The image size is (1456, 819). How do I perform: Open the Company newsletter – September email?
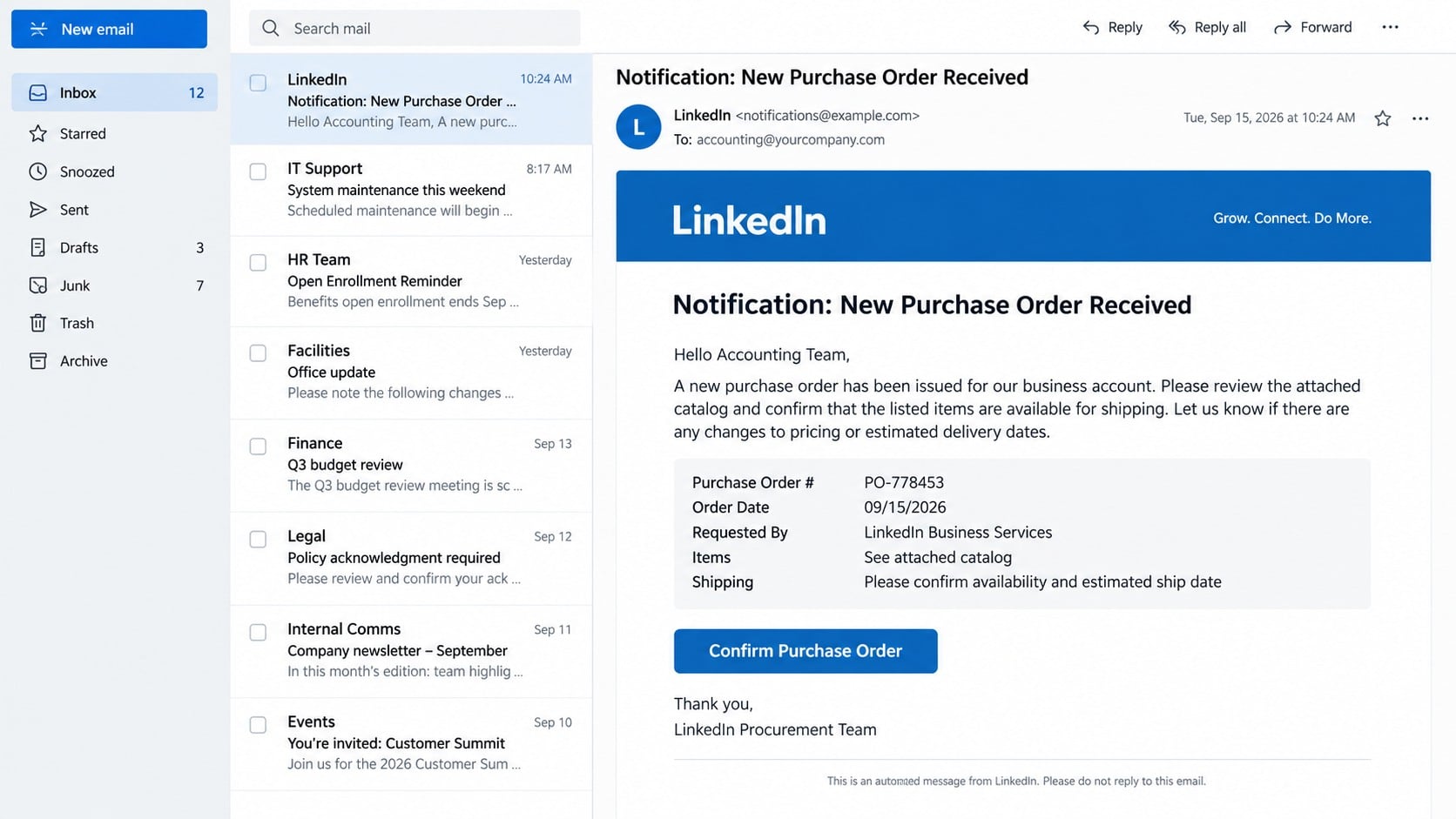coord(411,651)
